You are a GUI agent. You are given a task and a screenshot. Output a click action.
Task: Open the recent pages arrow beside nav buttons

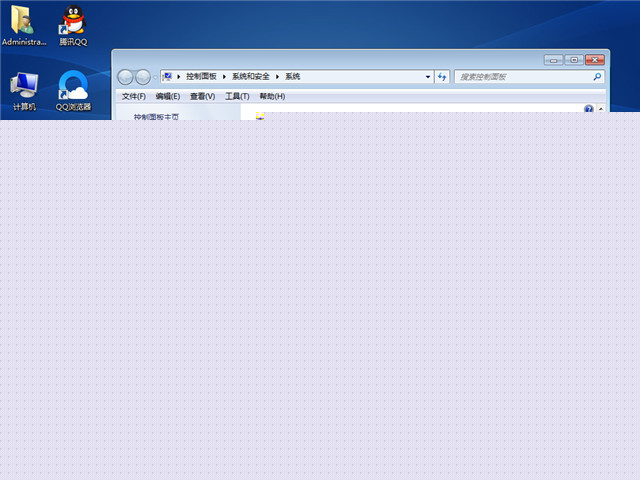click(x=155, y=77)
